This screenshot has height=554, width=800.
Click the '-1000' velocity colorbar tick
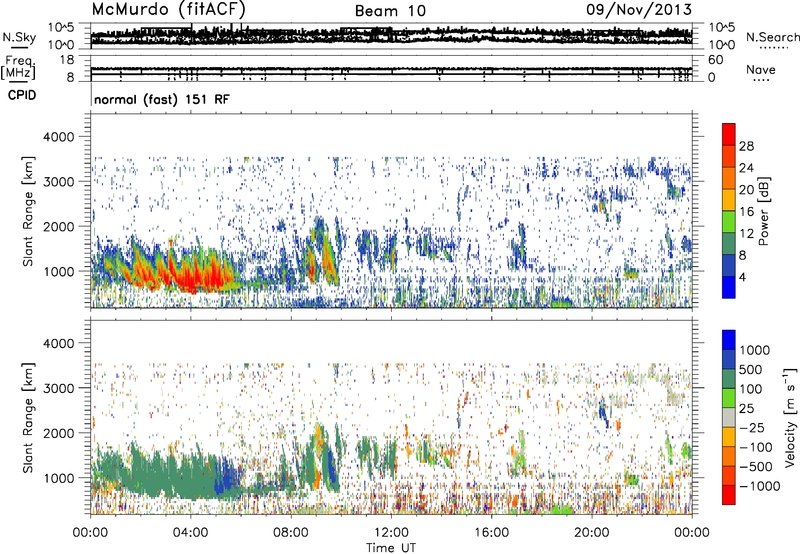click(759, 486)
